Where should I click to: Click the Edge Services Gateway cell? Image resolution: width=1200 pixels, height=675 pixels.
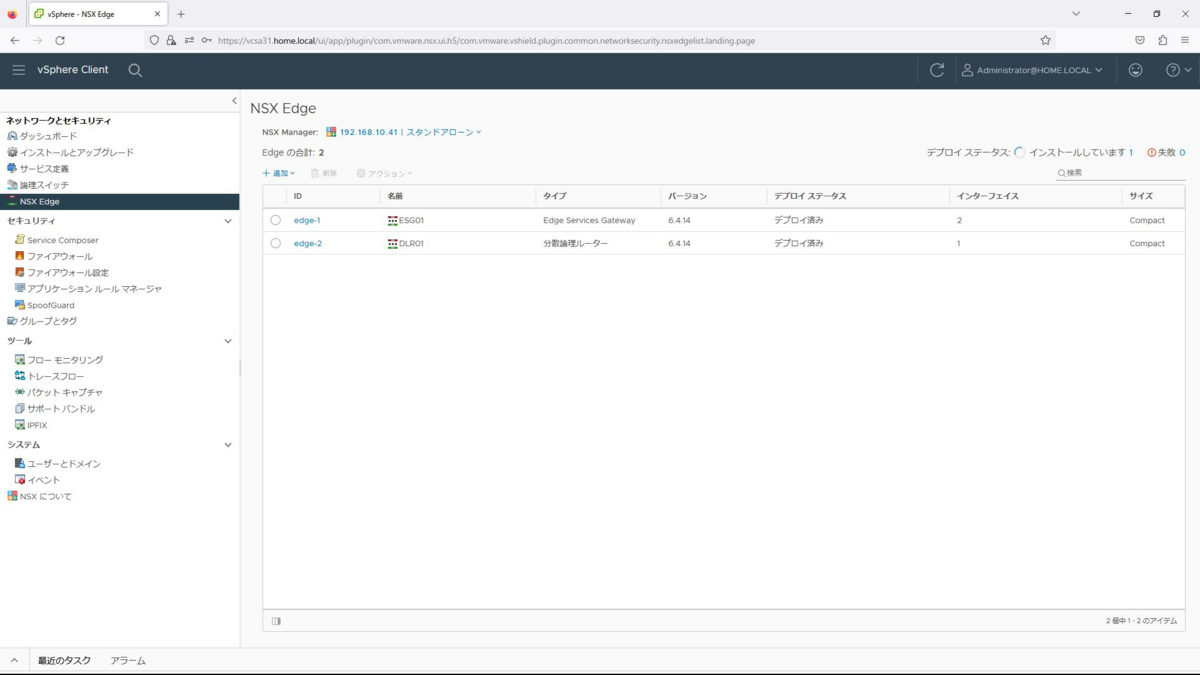tap(589, 220)
